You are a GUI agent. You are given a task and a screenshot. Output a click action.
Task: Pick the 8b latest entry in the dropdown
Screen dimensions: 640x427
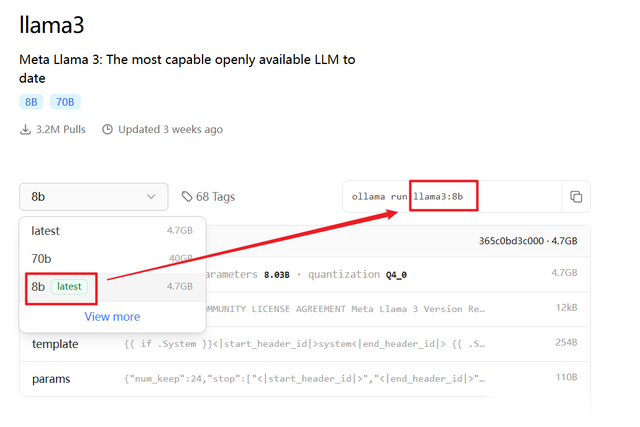pos(112,287)
